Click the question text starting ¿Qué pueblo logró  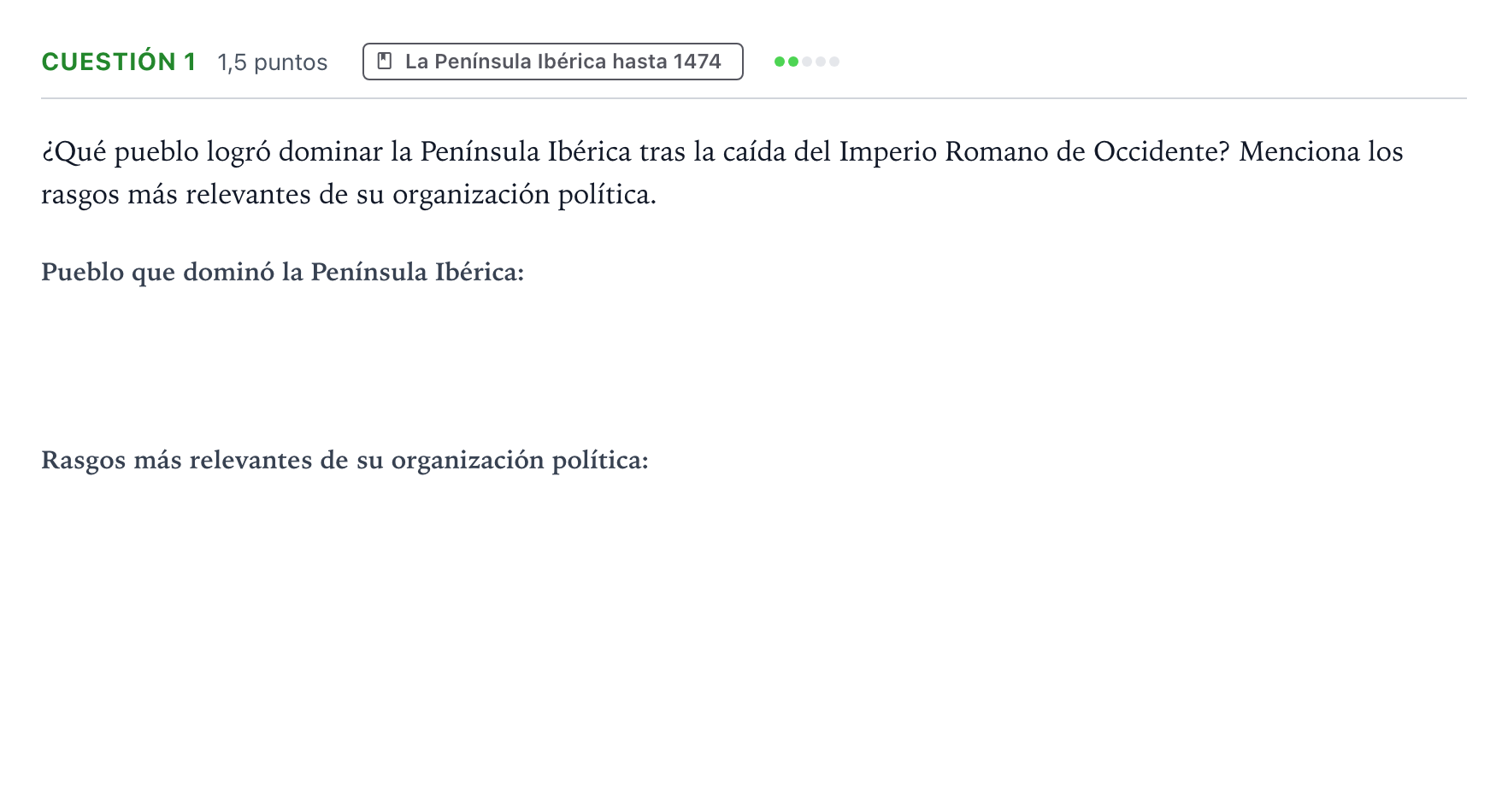tap(722, 173)
